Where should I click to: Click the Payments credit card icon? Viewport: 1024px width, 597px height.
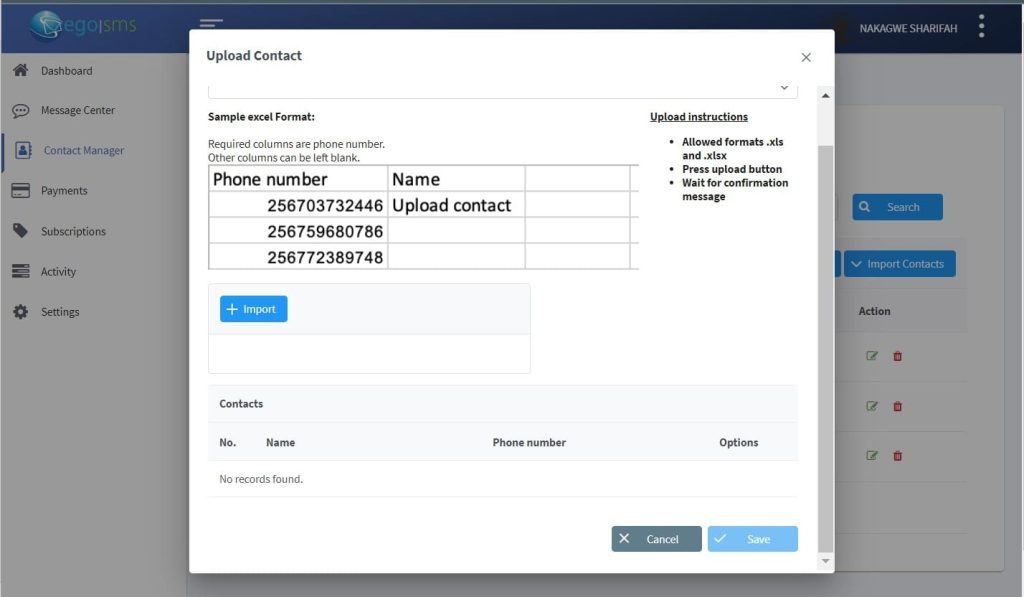click(20, 191)
